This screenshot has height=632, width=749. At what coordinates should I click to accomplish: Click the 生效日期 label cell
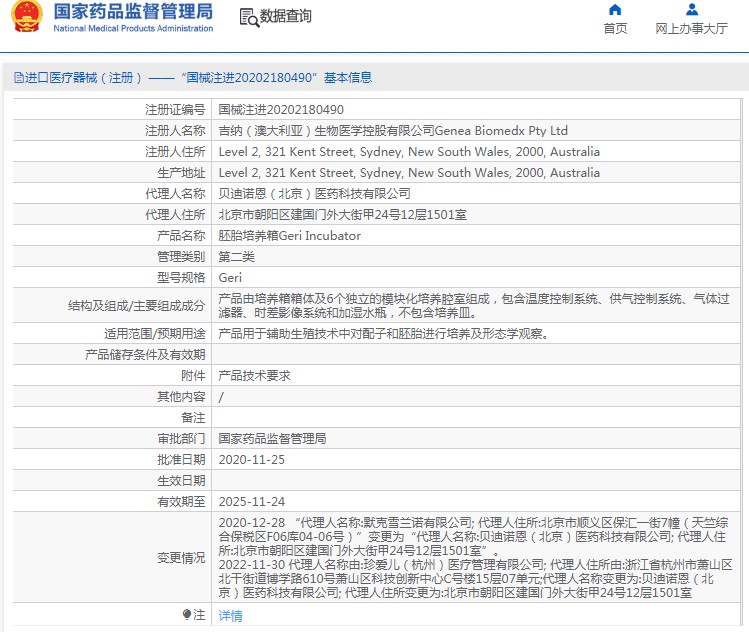[112, 481]
